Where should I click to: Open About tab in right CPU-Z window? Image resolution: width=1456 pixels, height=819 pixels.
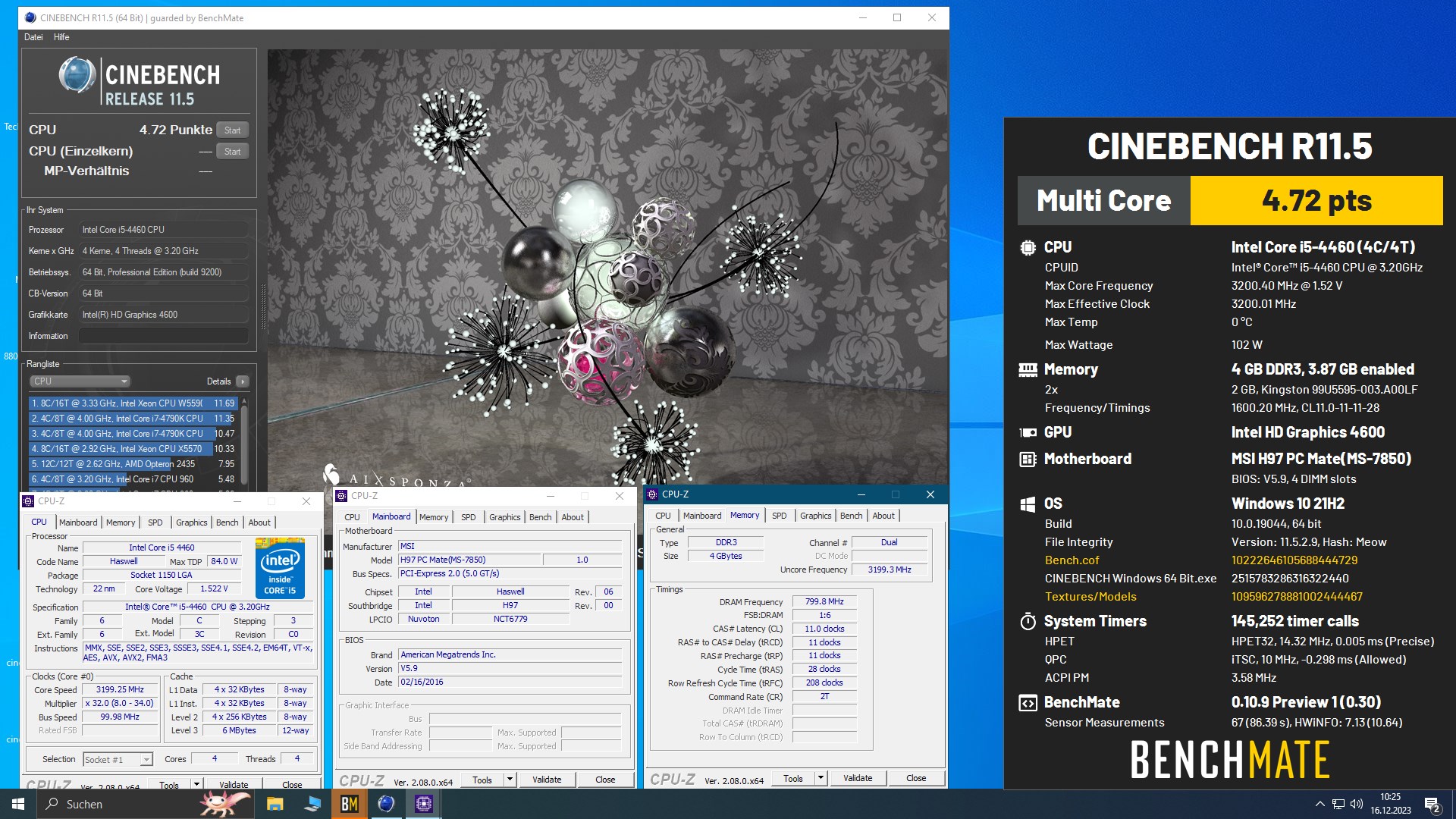(883, 516)
